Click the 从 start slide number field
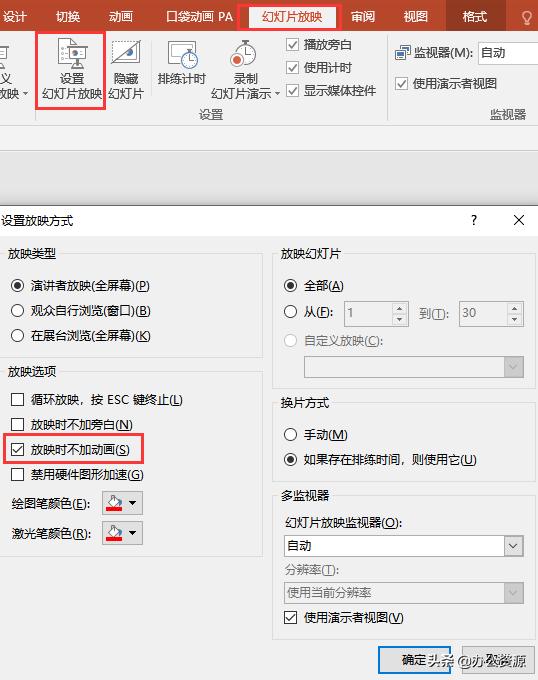The image size is (538, 680). (368, 314)
